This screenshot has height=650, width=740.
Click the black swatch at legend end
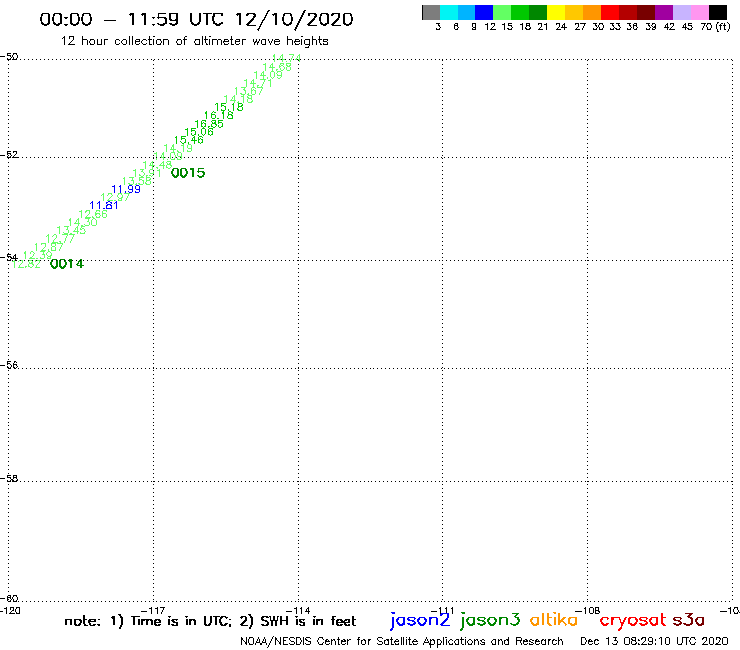[x=718, y=12]
